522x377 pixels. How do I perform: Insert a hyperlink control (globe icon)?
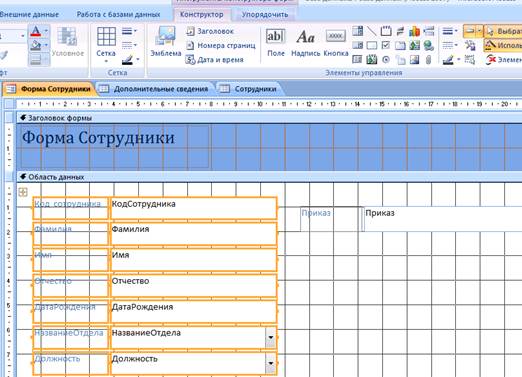coord(429,45)
